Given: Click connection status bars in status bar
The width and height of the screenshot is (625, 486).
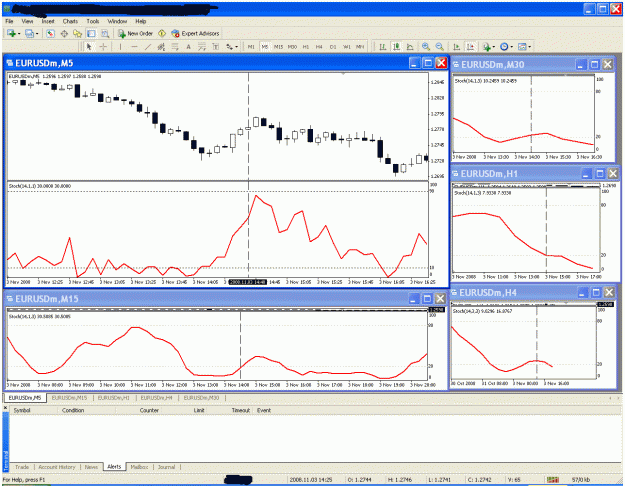Looking at the screenshot, I should click(552, 480).
